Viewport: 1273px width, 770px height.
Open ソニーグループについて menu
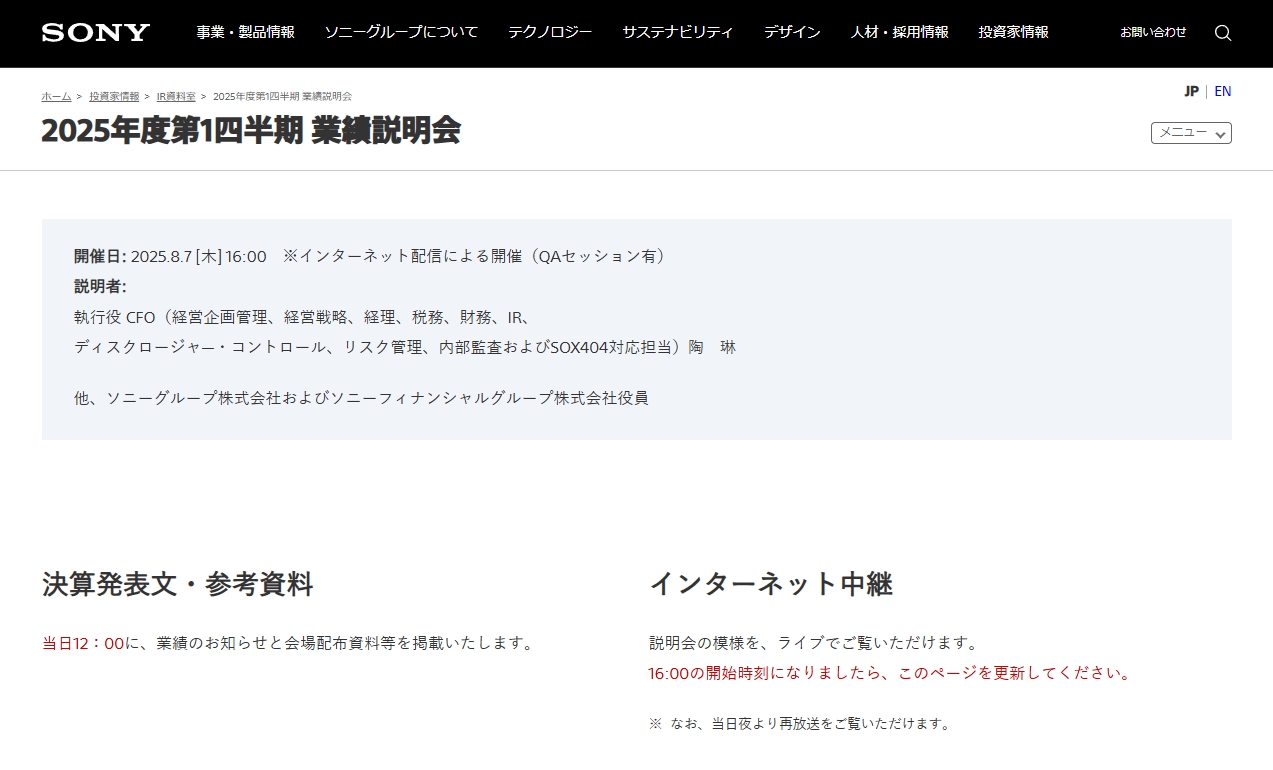pyautogui.click(x=401, y=32)
